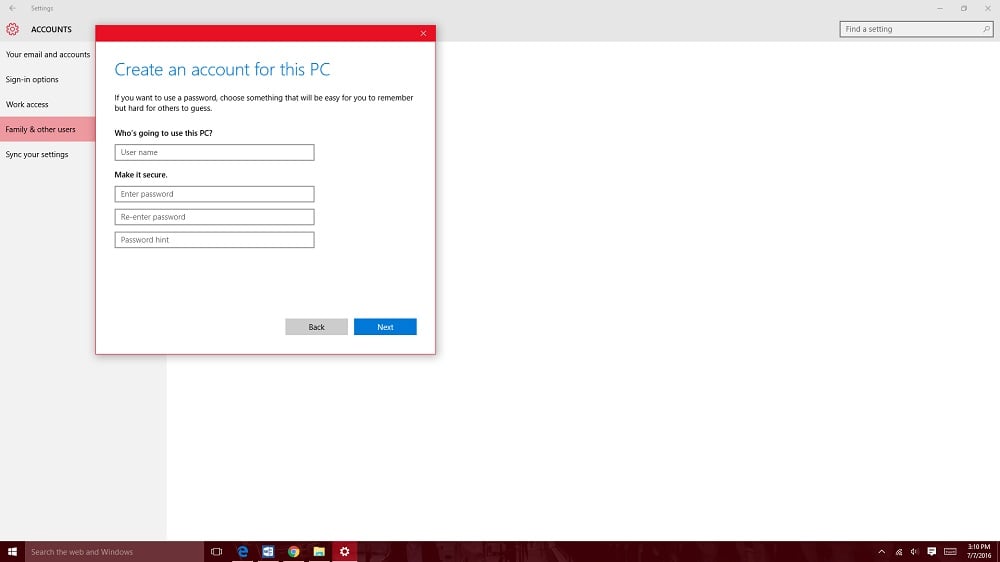Open 'Sync your settings' page
1000x562 pixels.
click(x=37, y=155)
